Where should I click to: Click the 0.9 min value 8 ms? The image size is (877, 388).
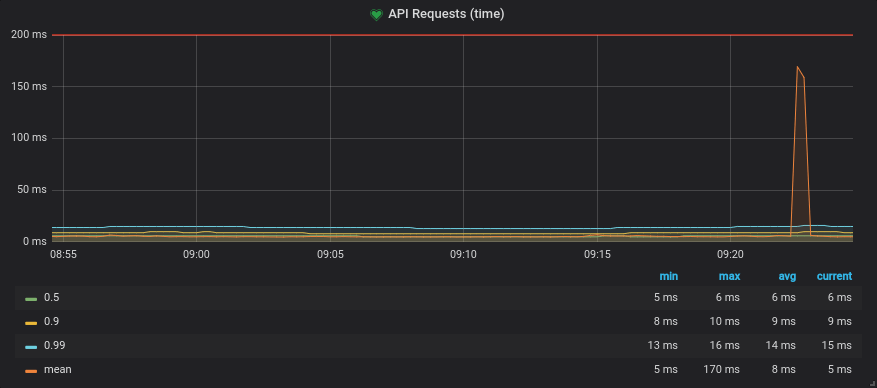pyautogui.click(x=666, y=321)
